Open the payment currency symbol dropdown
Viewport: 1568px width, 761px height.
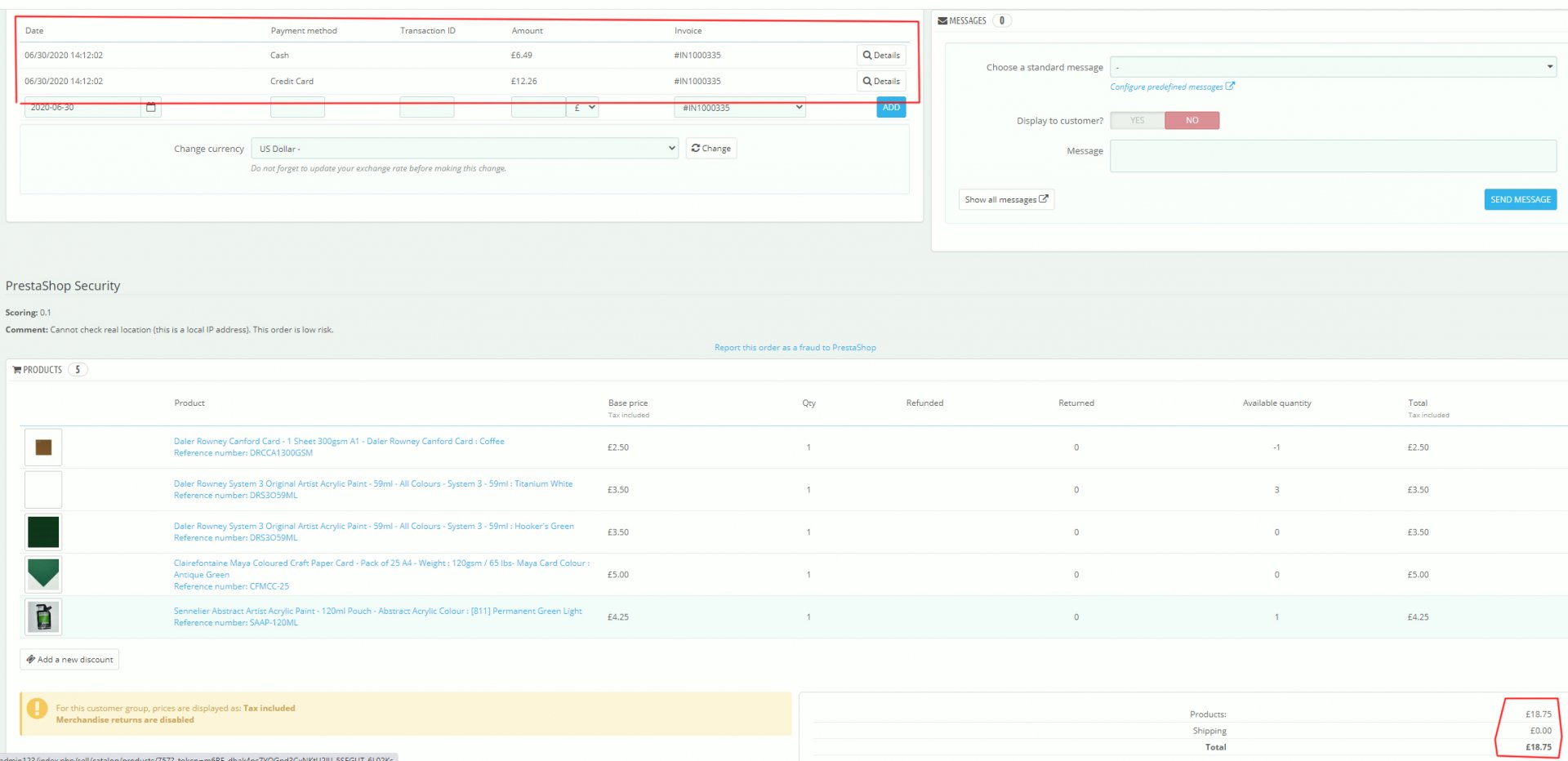tap(583, 107)
